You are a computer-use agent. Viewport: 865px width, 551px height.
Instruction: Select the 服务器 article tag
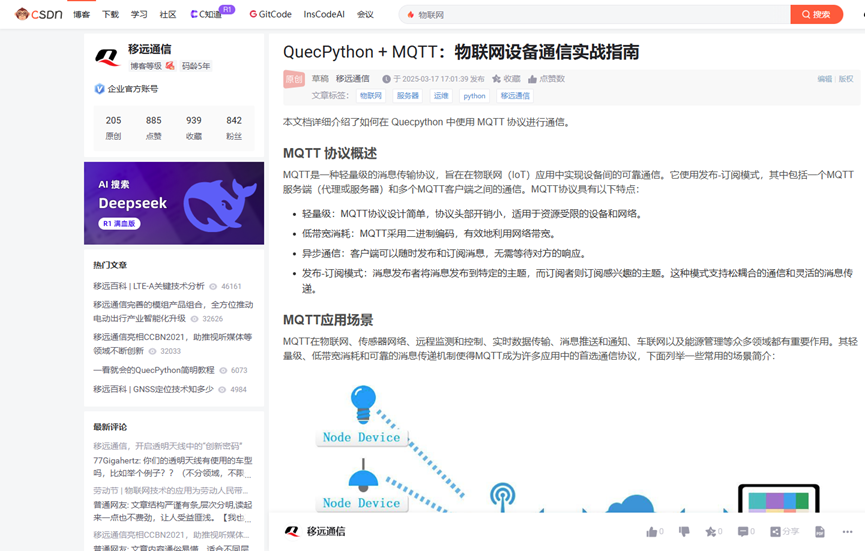click(x=408, y=96)
